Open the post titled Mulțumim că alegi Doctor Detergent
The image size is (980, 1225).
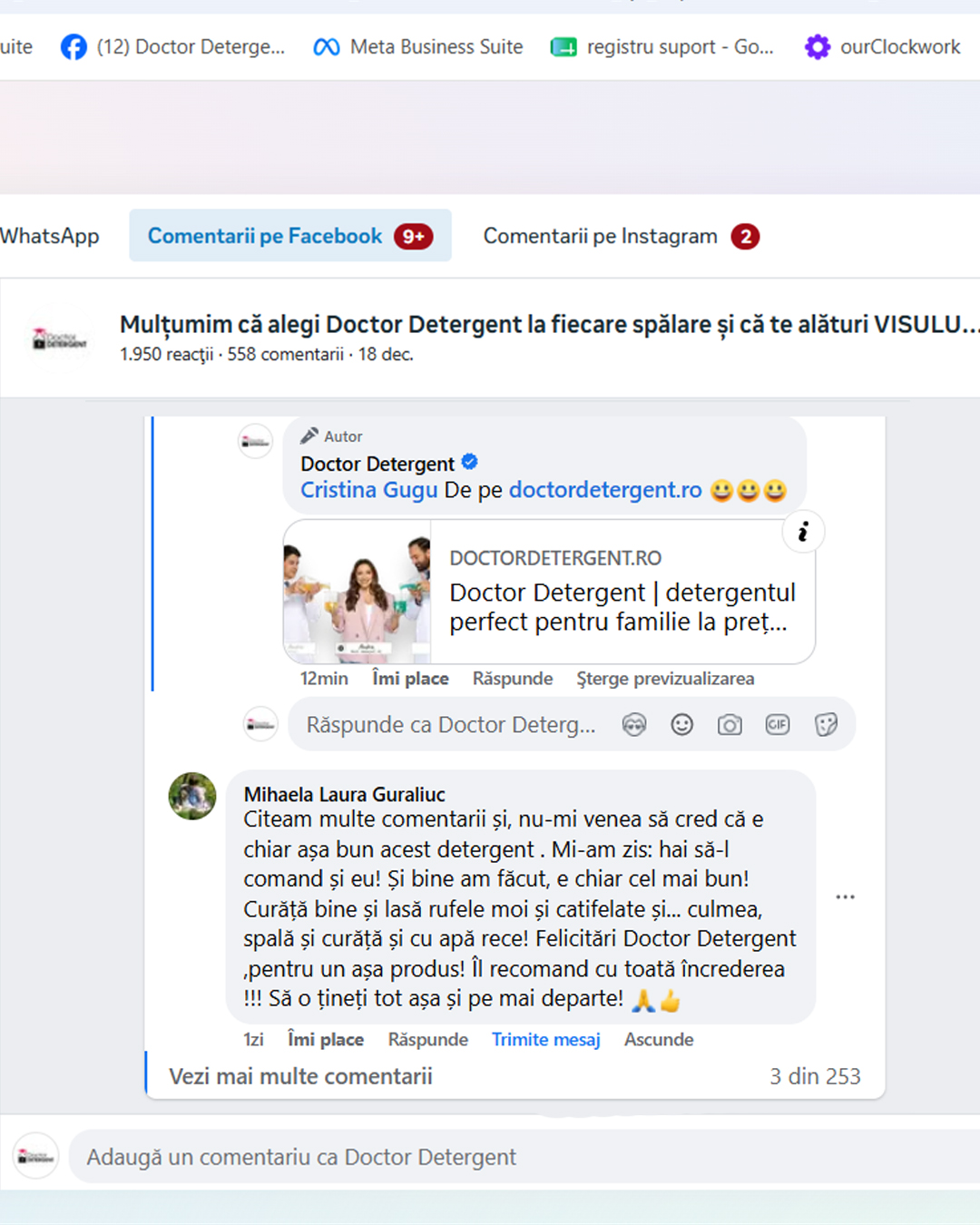click(549, 325)
